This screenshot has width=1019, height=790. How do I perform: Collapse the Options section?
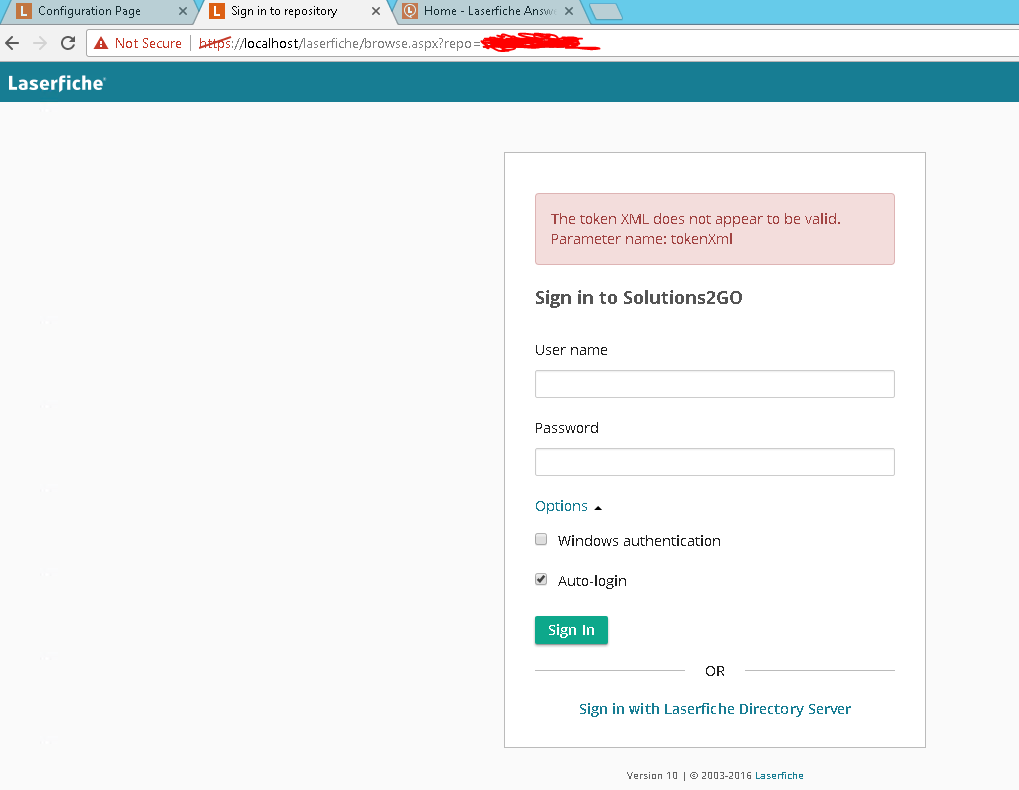pyautogui.click(x=569, y=506)
